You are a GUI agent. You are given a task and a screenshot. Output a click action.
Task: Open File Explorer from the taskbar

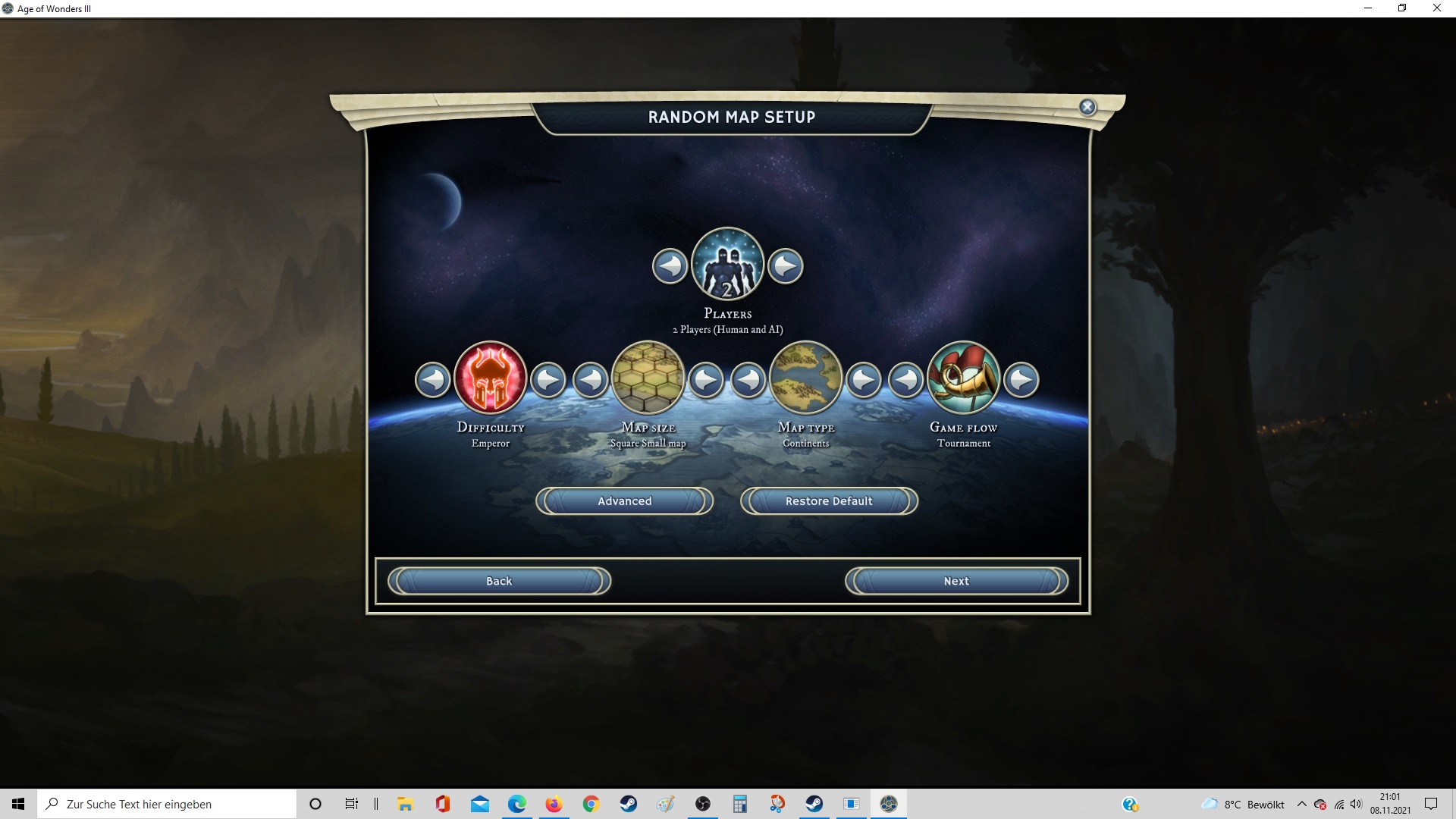coord(405,804)
